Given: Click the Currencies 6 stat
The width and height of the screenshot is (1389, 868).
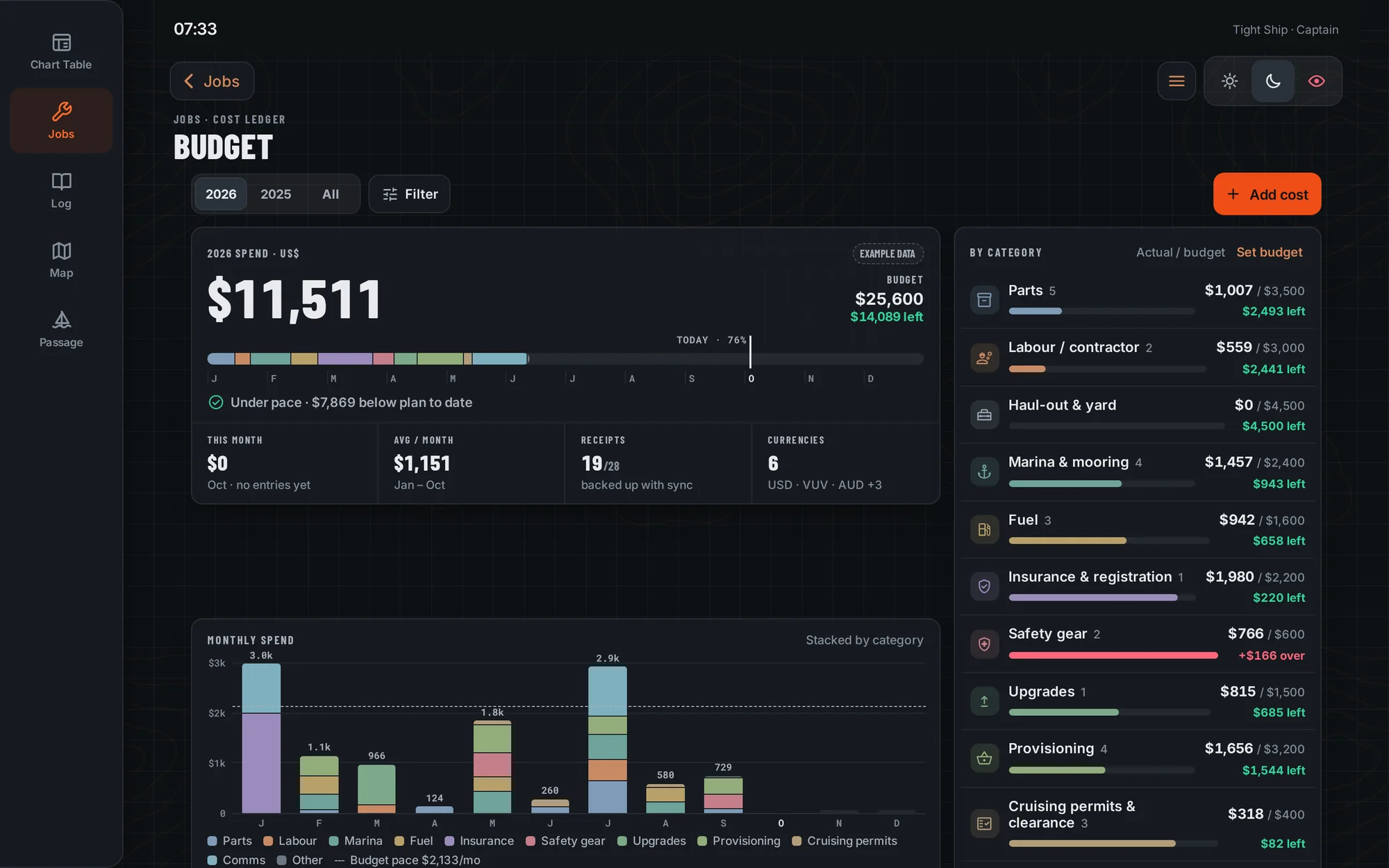Looking at the screenshot, I should 845,463.
